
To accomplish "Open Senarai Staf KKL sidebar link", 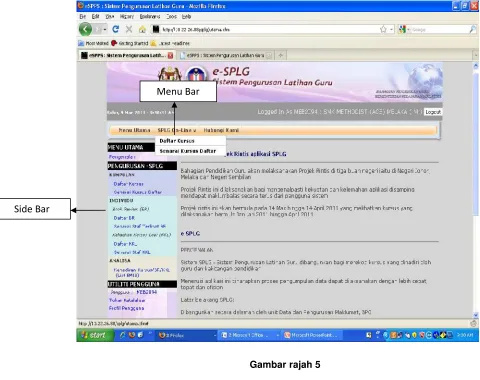I will coord(132,252).
